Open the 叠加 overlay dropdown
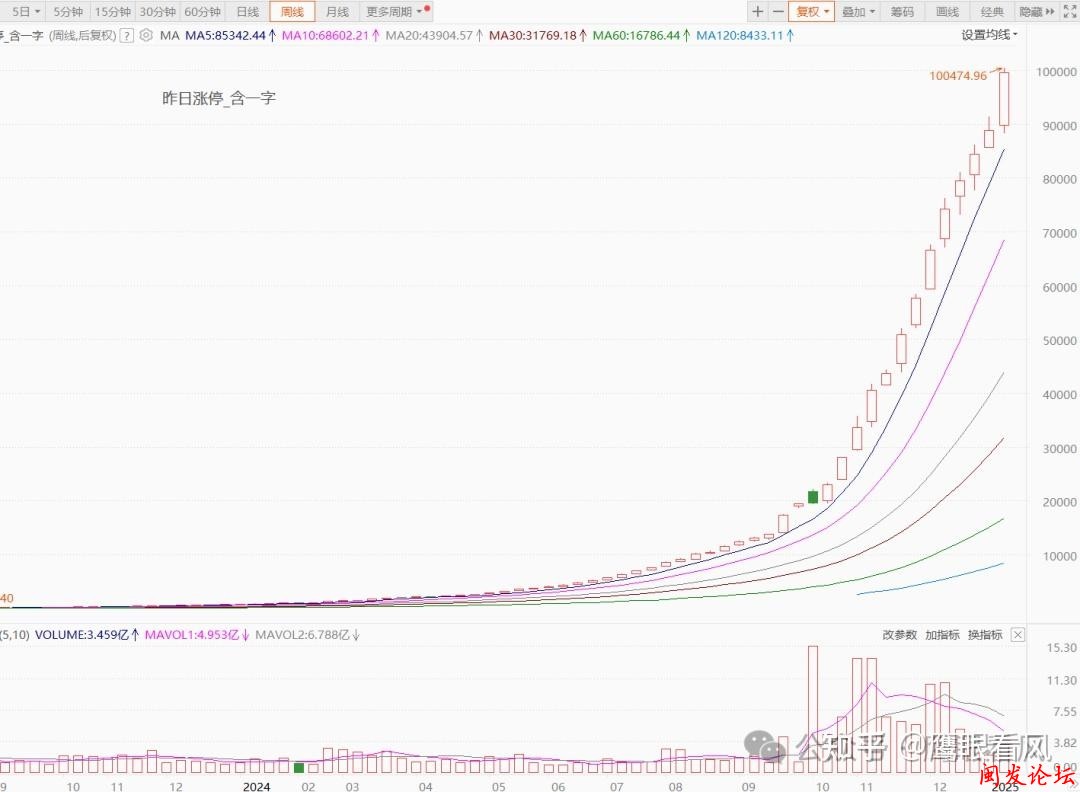The image size is (1080, 792). click(x=858, y=12)
